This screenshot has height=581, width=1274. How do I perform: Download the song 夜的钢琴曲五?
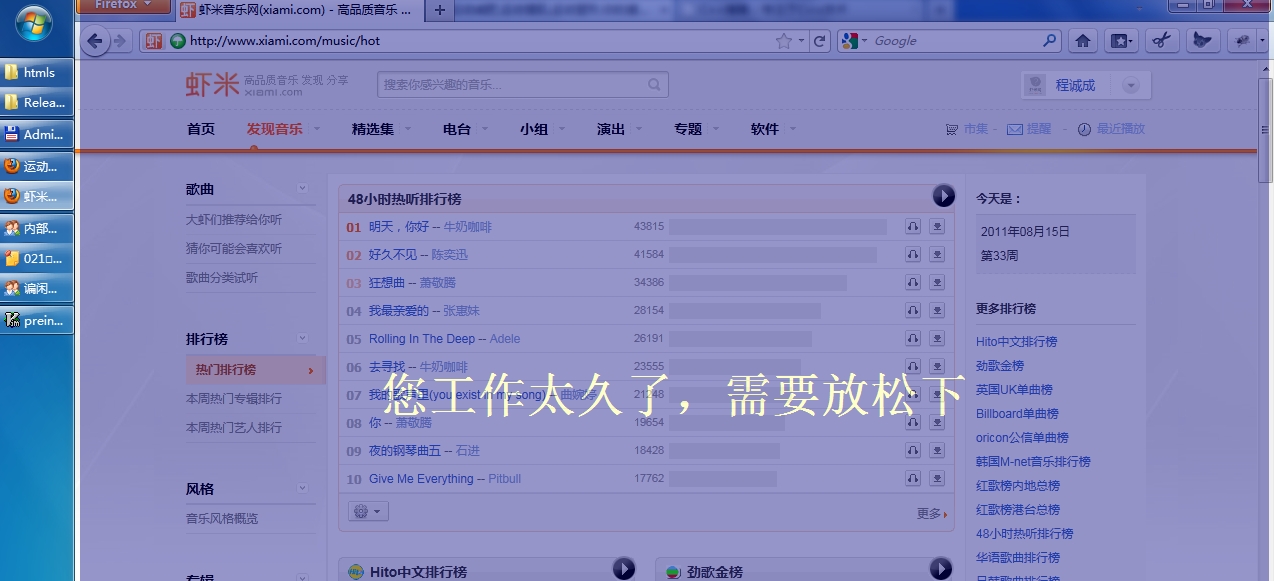pos(937,451)
